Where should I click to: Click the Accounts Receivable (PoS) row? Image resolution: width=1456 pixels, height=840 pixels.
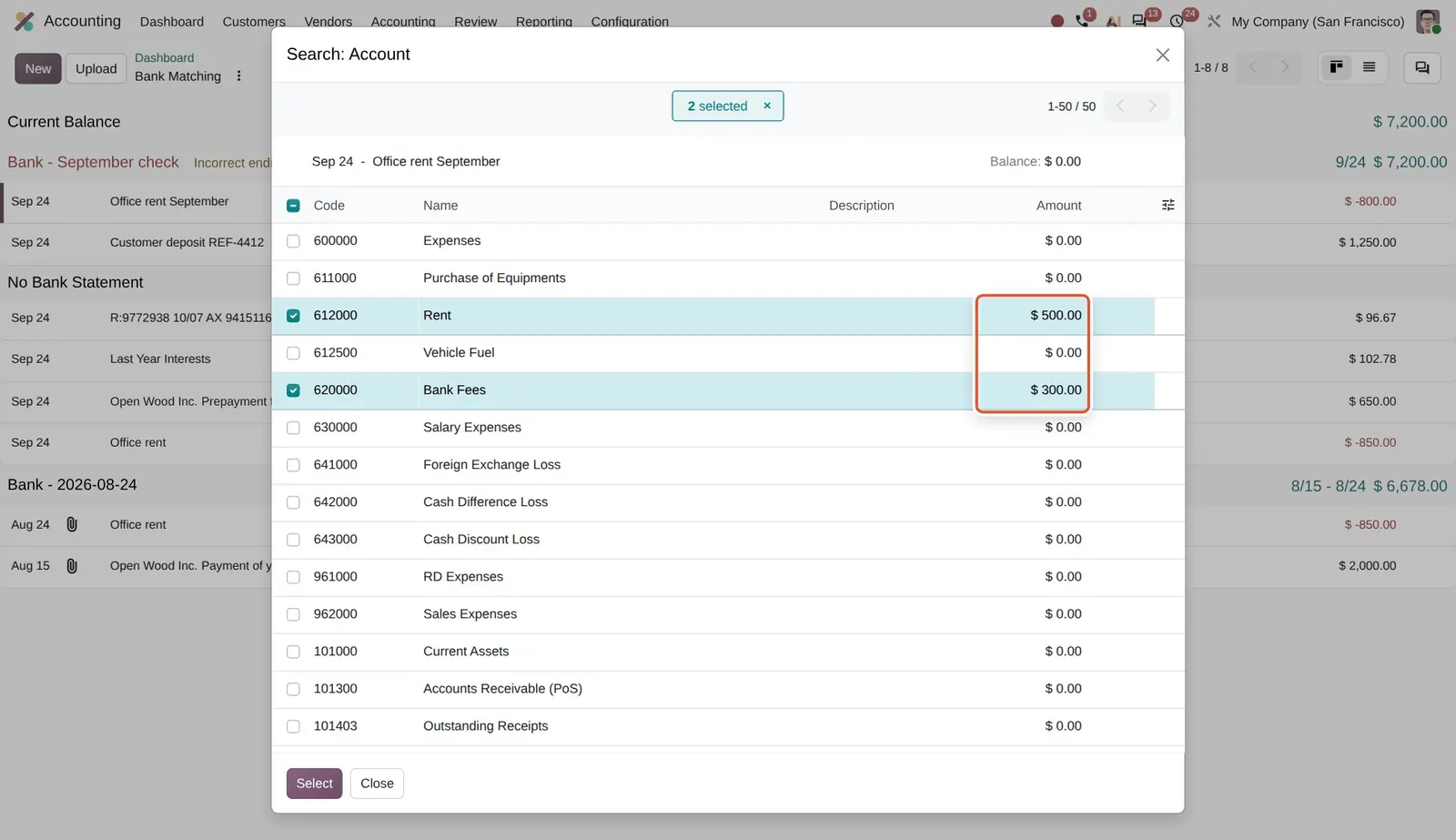728,689
